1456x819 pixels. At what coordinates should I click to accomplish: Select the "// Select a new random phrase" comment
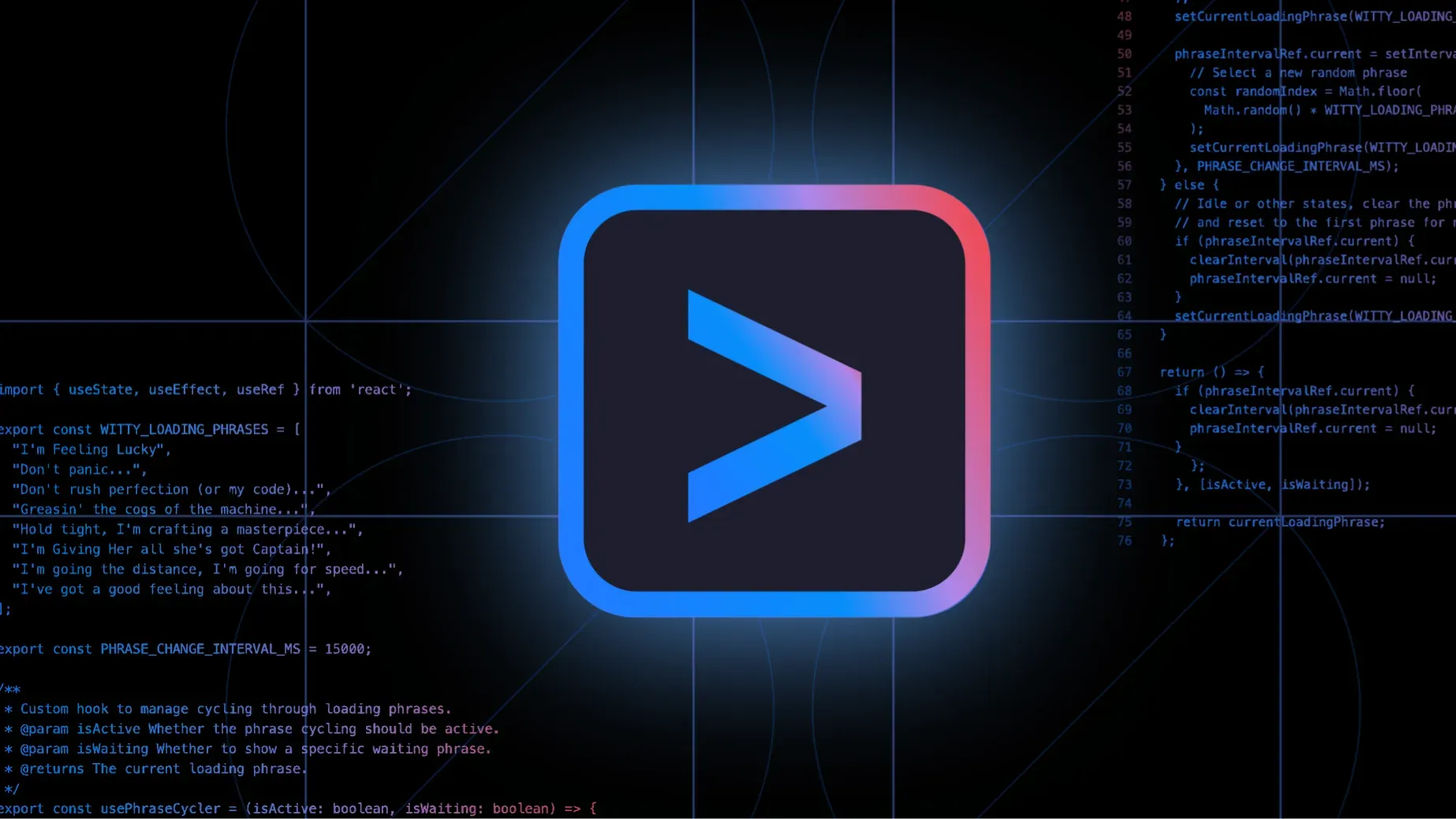point(1298,73)
